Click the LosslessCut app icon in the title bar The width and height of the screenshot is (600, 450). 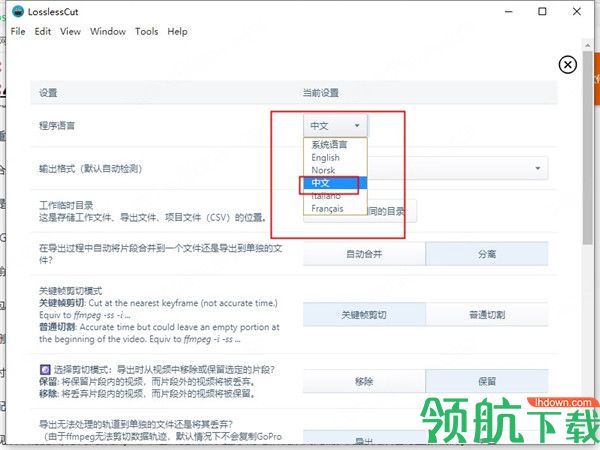click(18, 11)
